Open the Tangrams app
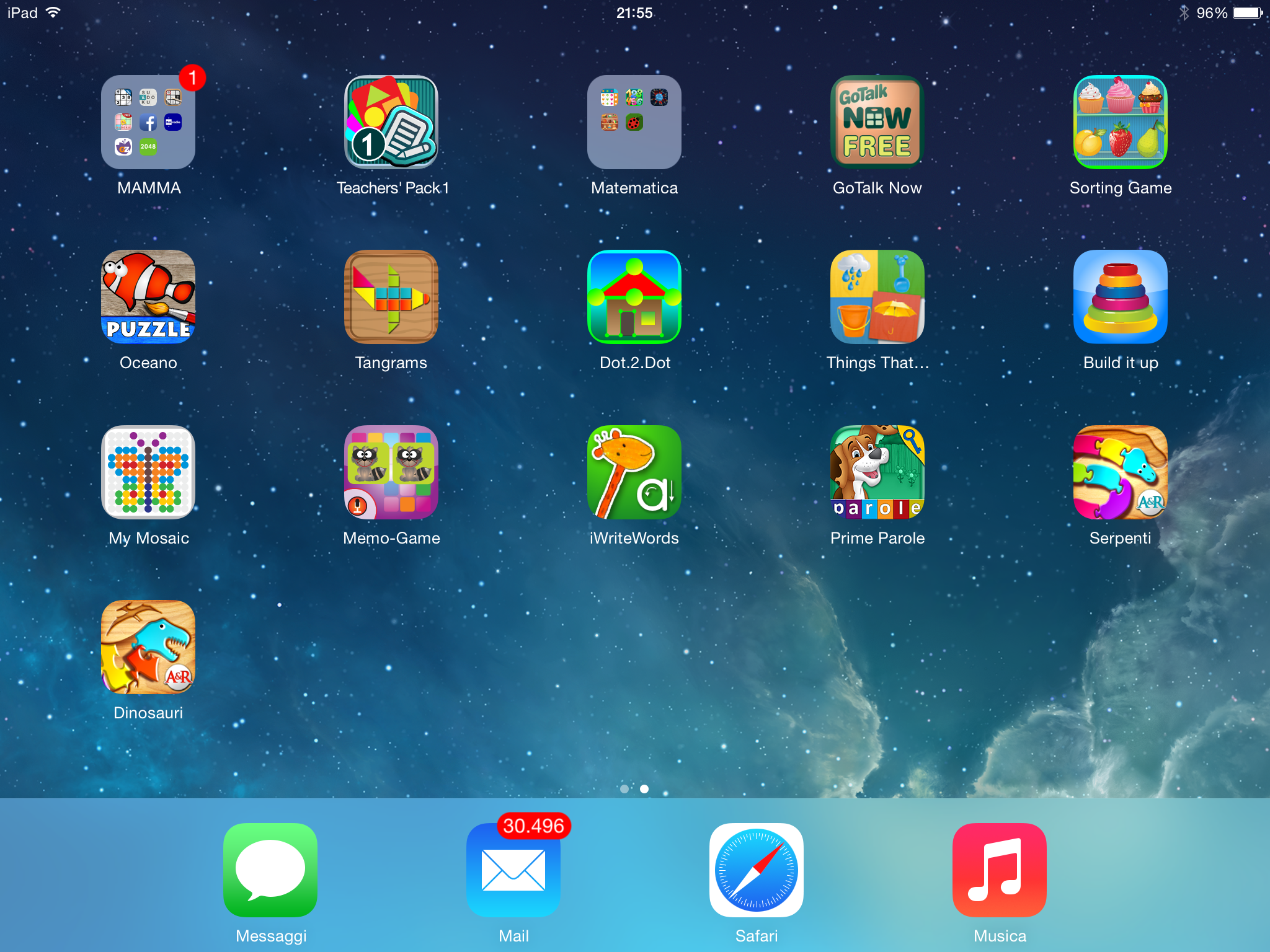 391,297
